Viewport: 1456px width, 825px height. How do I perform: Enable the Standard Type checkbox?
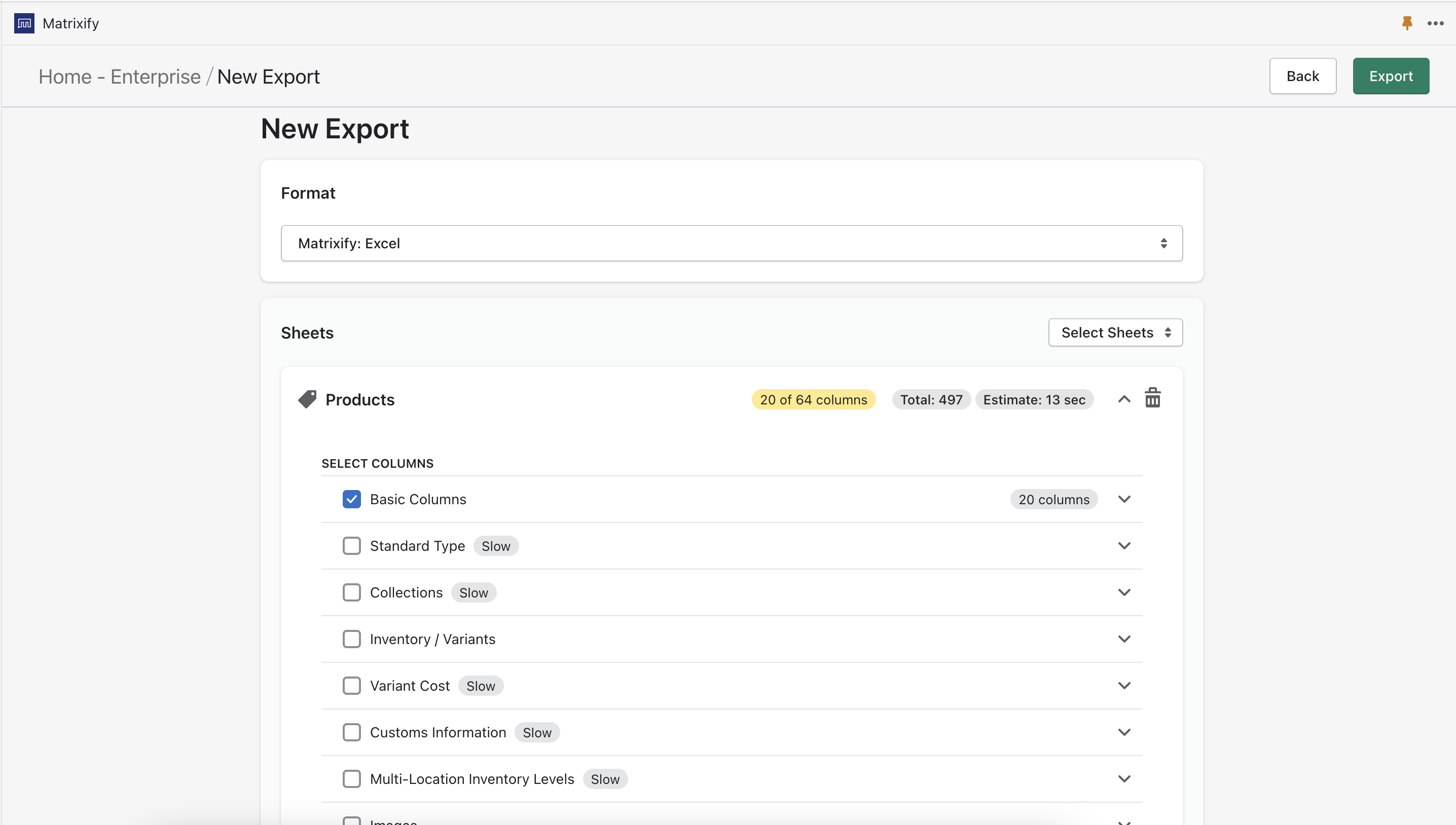click(x=351, y=546)
